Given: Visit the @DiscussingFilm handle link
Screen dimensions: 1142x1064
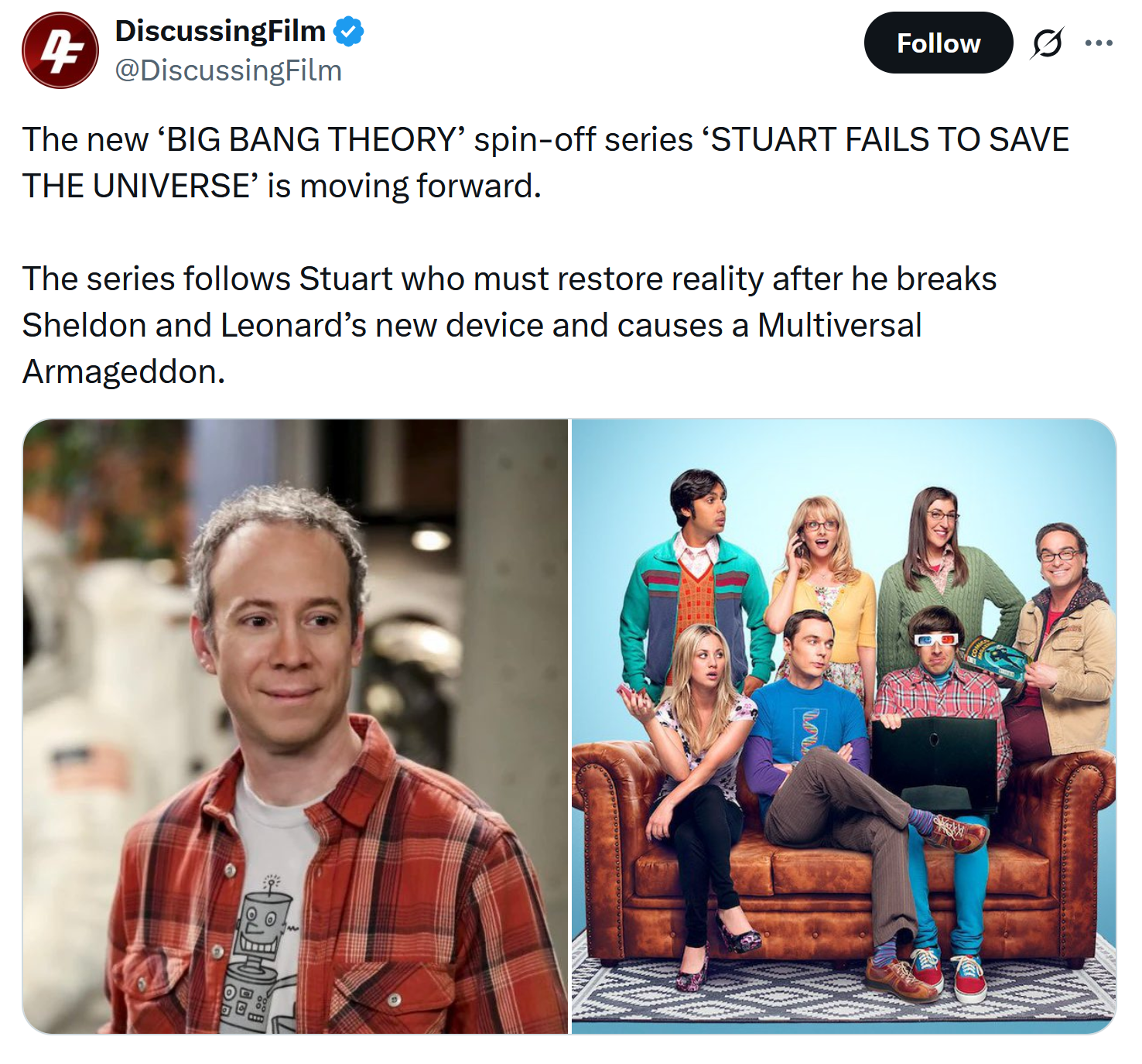Looking at the screenshot, I should pos(228,70).
